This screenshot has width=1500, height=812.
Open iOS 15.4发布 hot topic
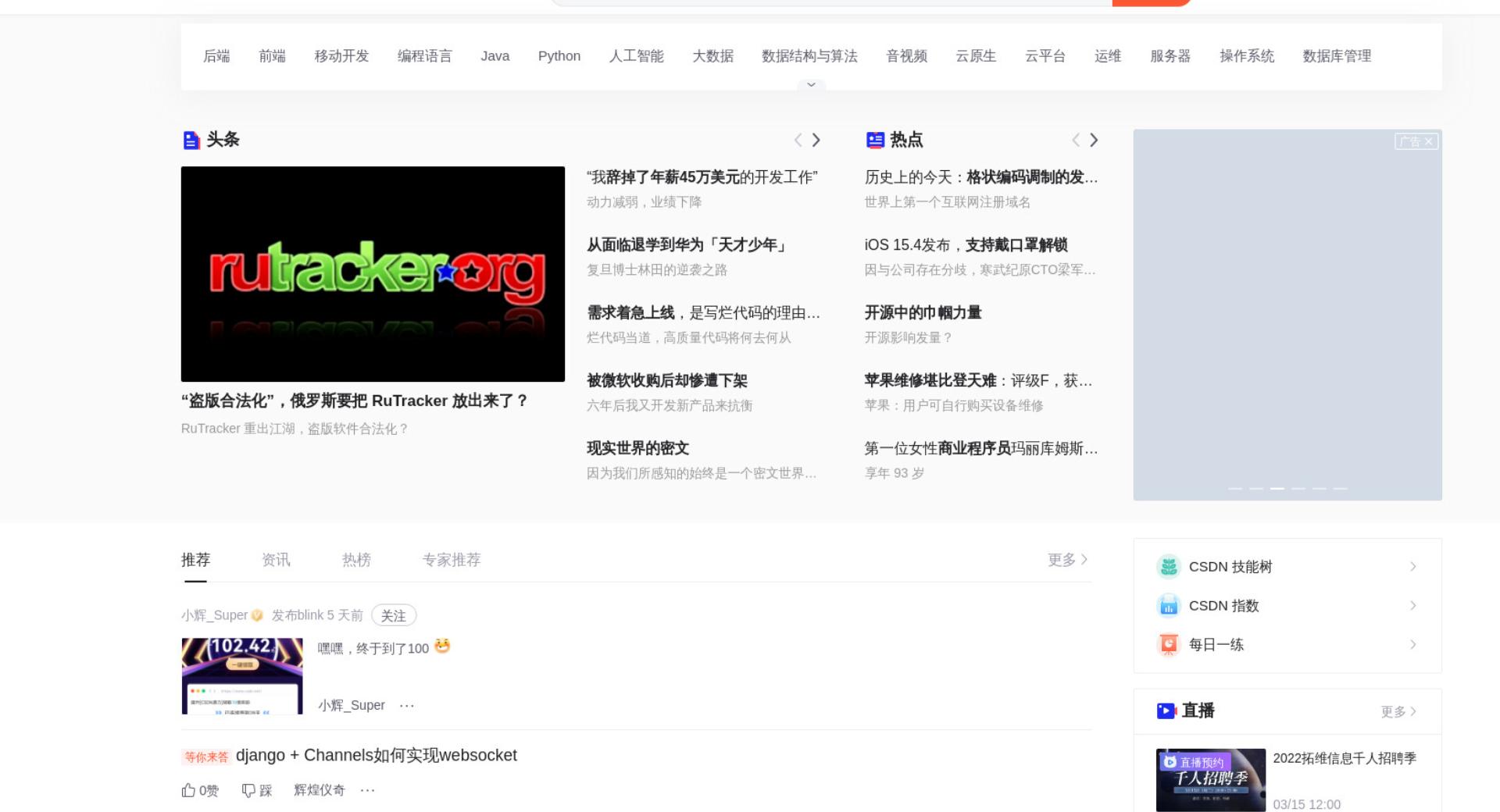click(966, 245)
